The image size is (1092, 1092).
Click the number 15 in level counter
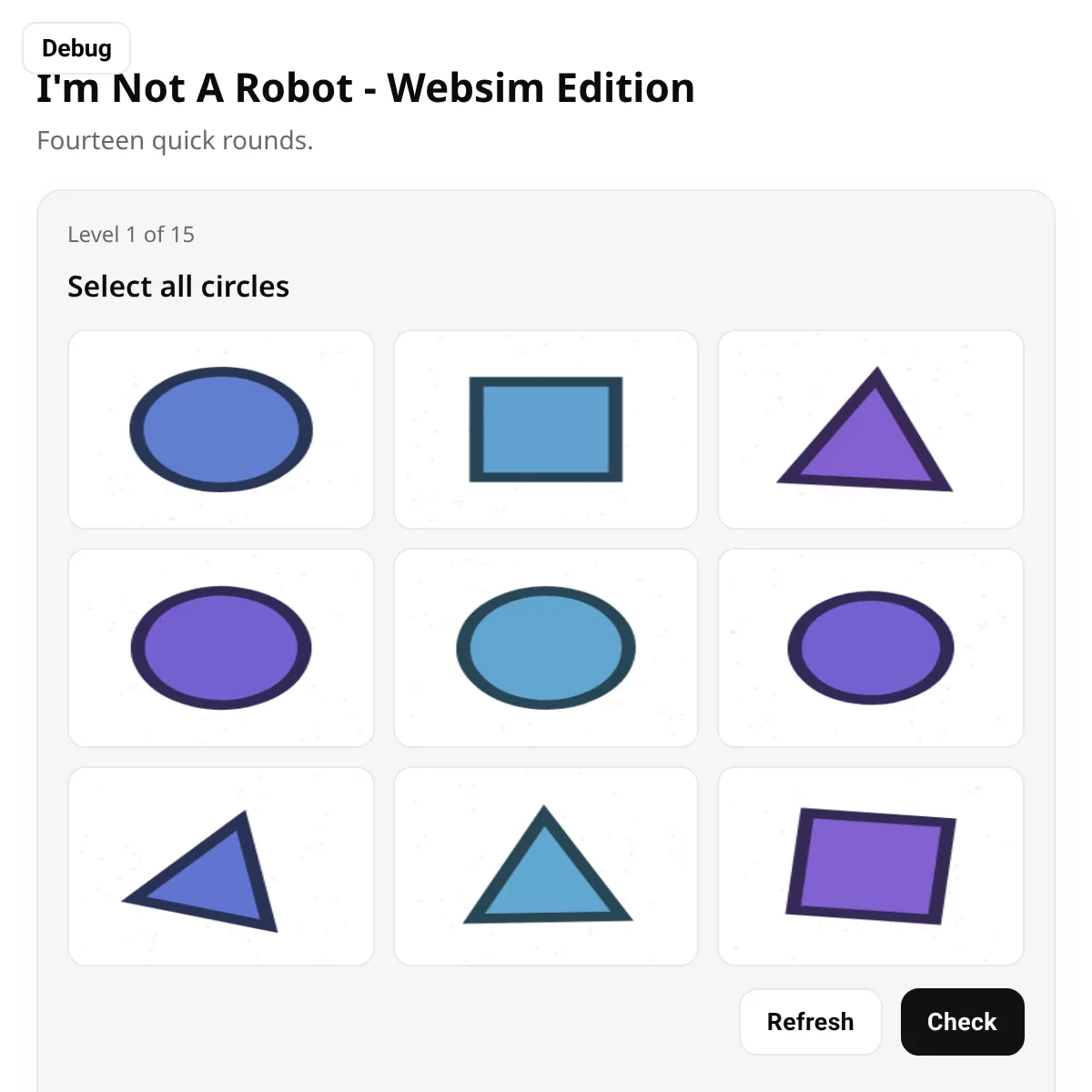(x=182, y=235)
